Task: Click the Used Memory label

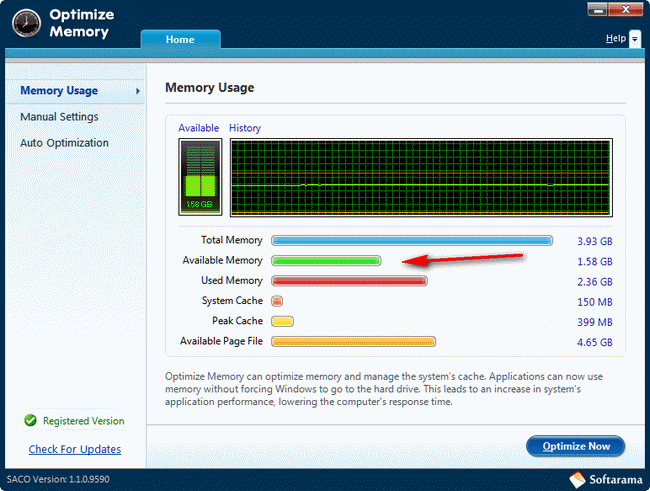Action: (x=232, y=280)
